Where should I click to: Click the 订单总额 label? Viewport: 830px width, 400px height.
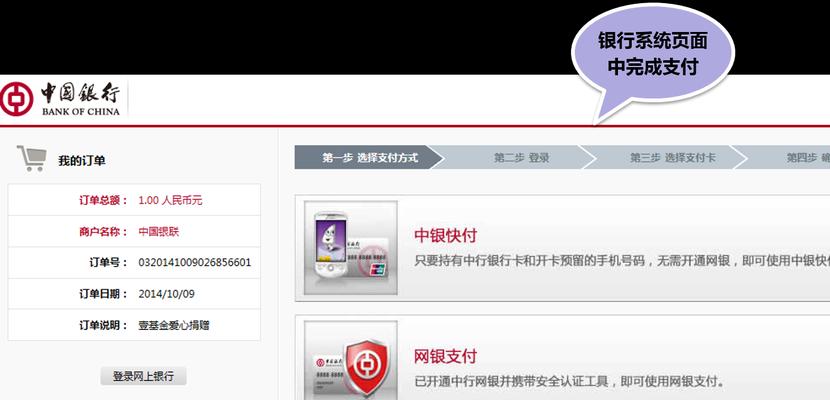pyautogui.click(x=104, y=201)
